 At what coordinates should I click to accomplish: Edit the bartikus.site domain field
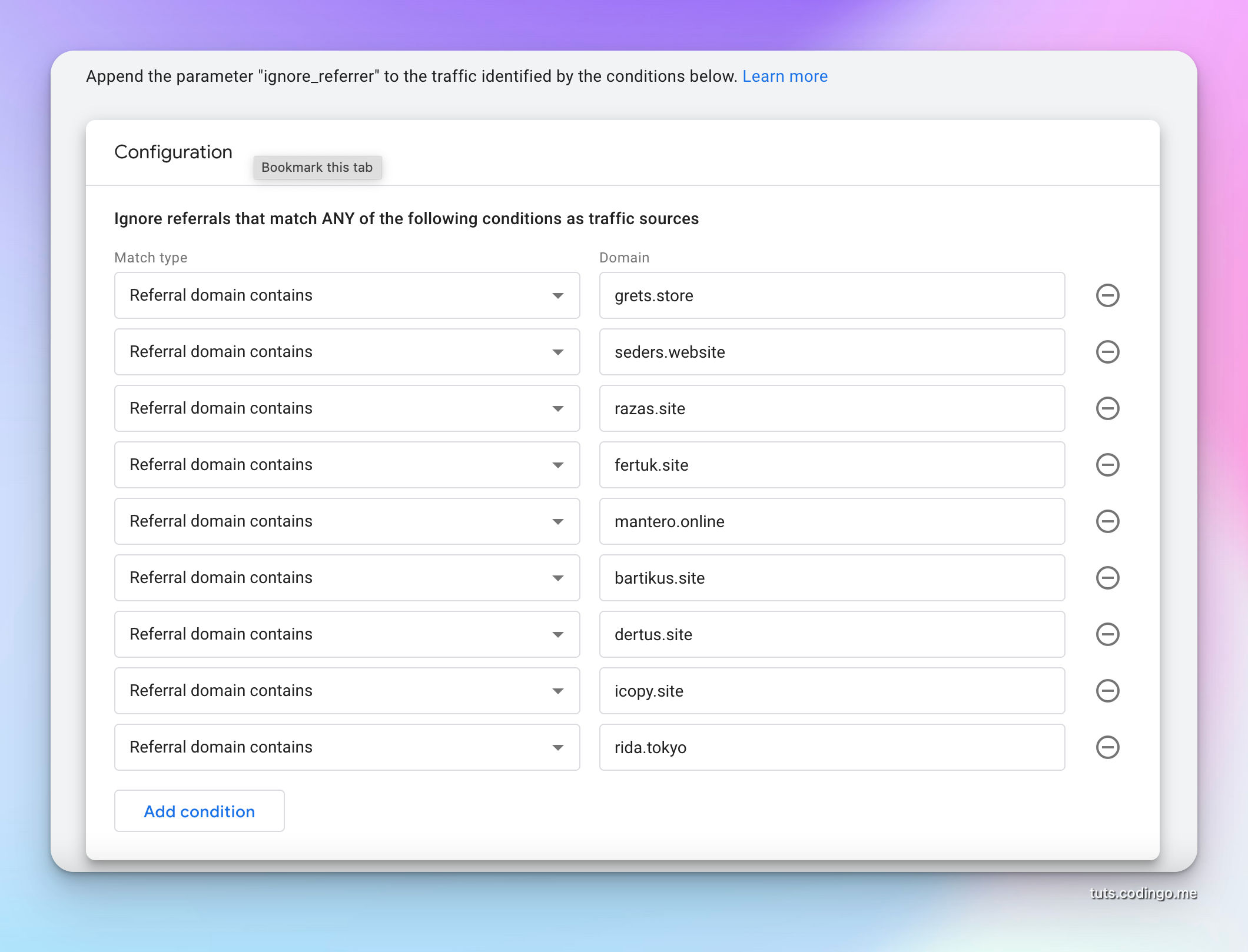pyautogui.click(x=832, y=578)
